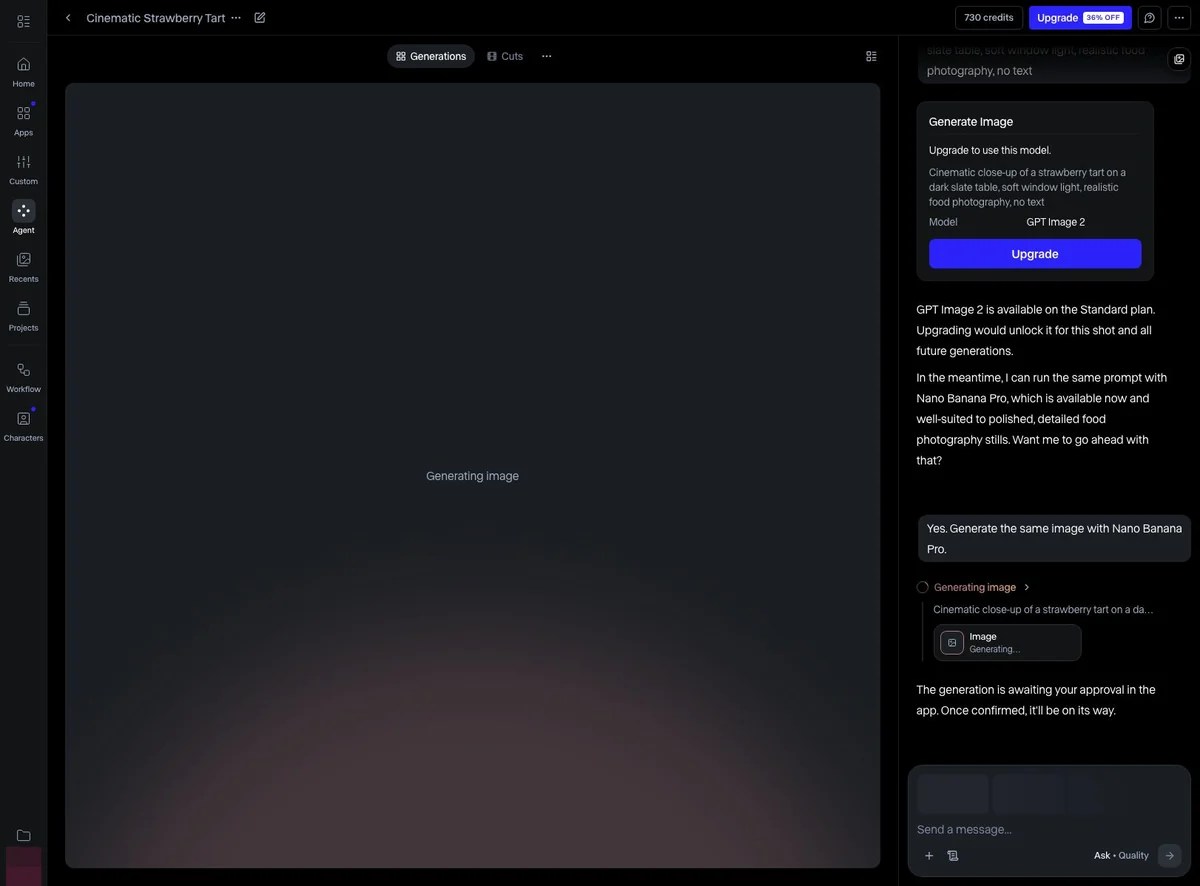Screen dimensions: 1200x886
Task: Send the message with the arrow button
Action: pos(1169,856)
